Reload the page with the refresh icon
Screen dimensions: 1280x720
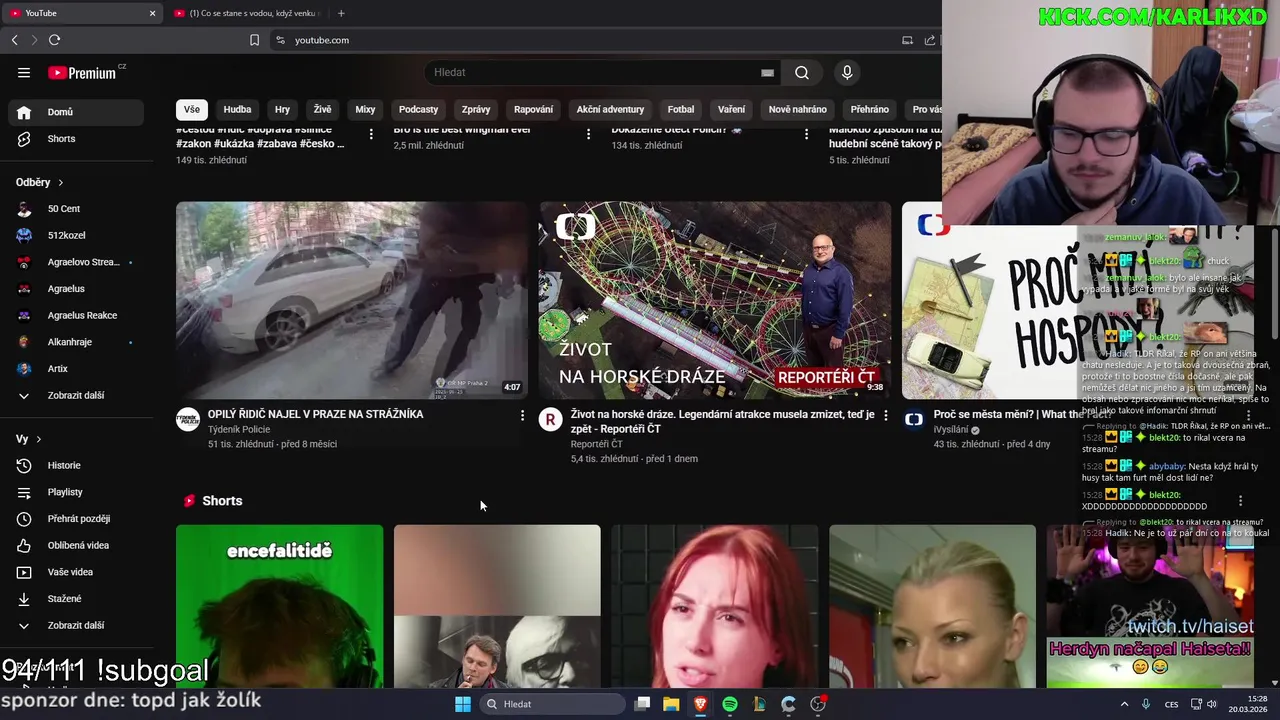pos(54,40)
